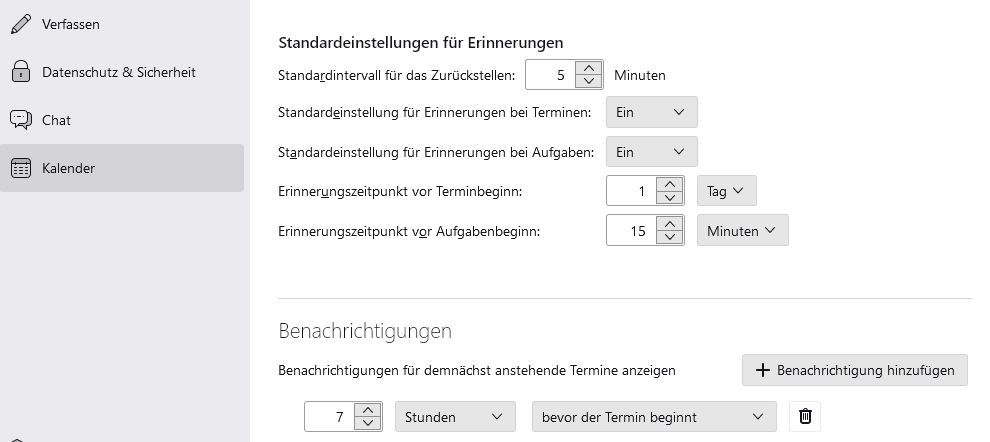Click the Datenschutz & Sicherheit lock icon
The height and width of the screenshot is (442, 990).
click(20, 72)
